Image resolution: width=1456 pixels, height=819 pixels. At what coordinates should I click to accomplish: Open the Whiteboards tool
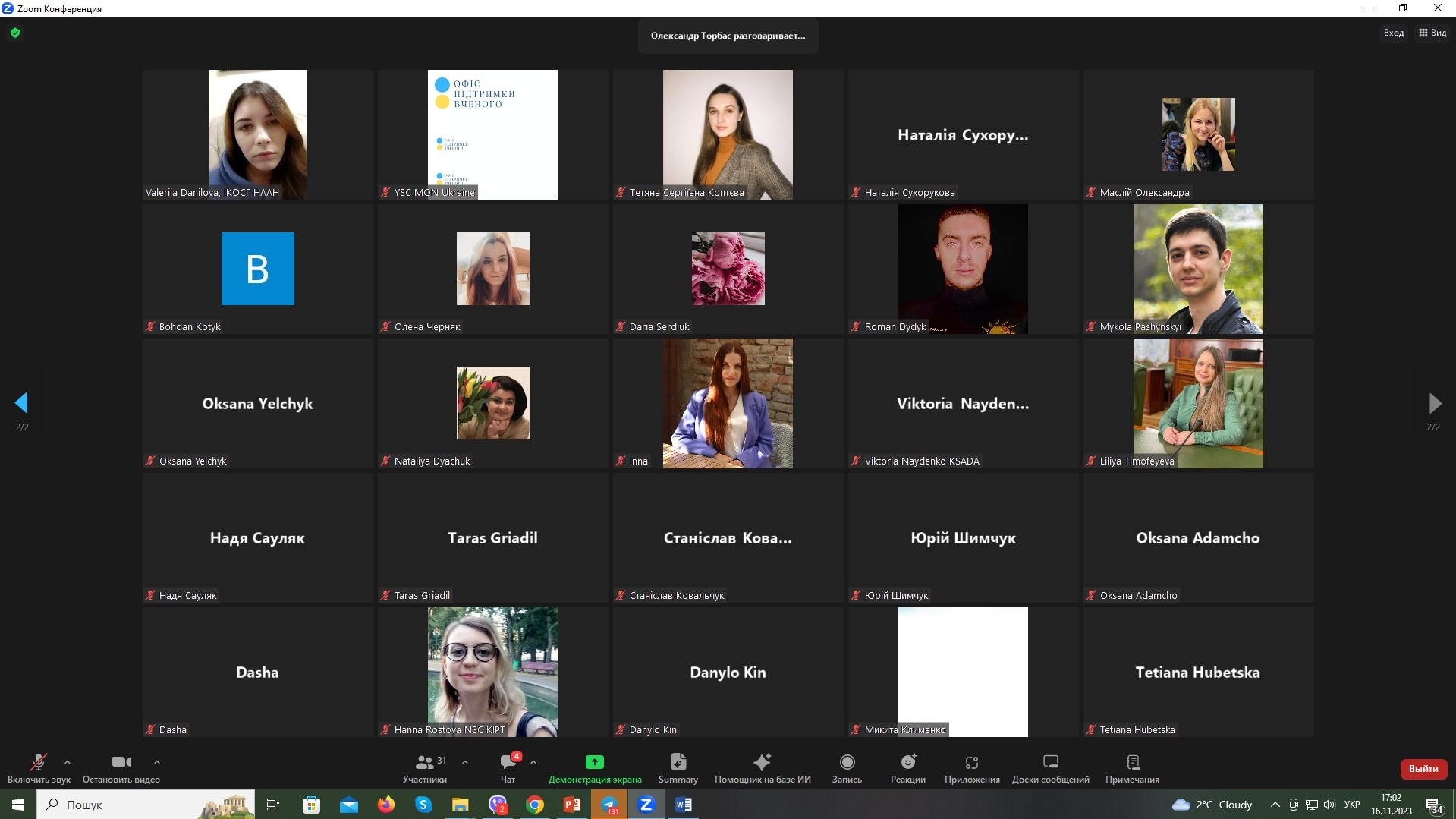coord(1050,762)
